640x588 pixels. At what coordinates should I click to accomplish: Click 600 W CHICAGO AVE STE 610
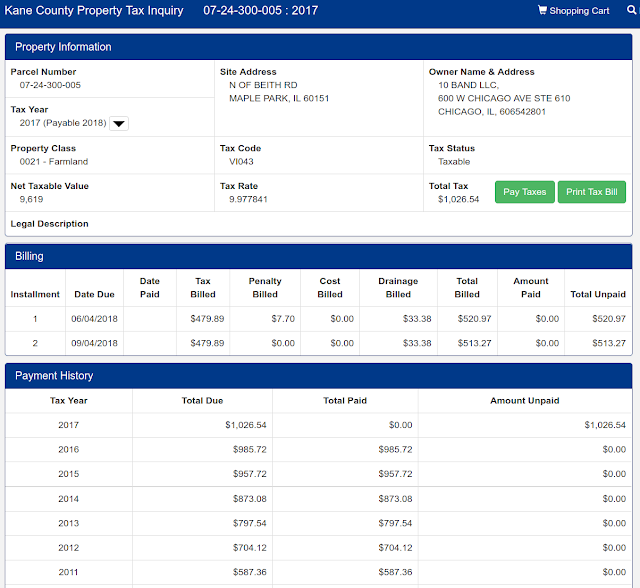tap(504, 98)
